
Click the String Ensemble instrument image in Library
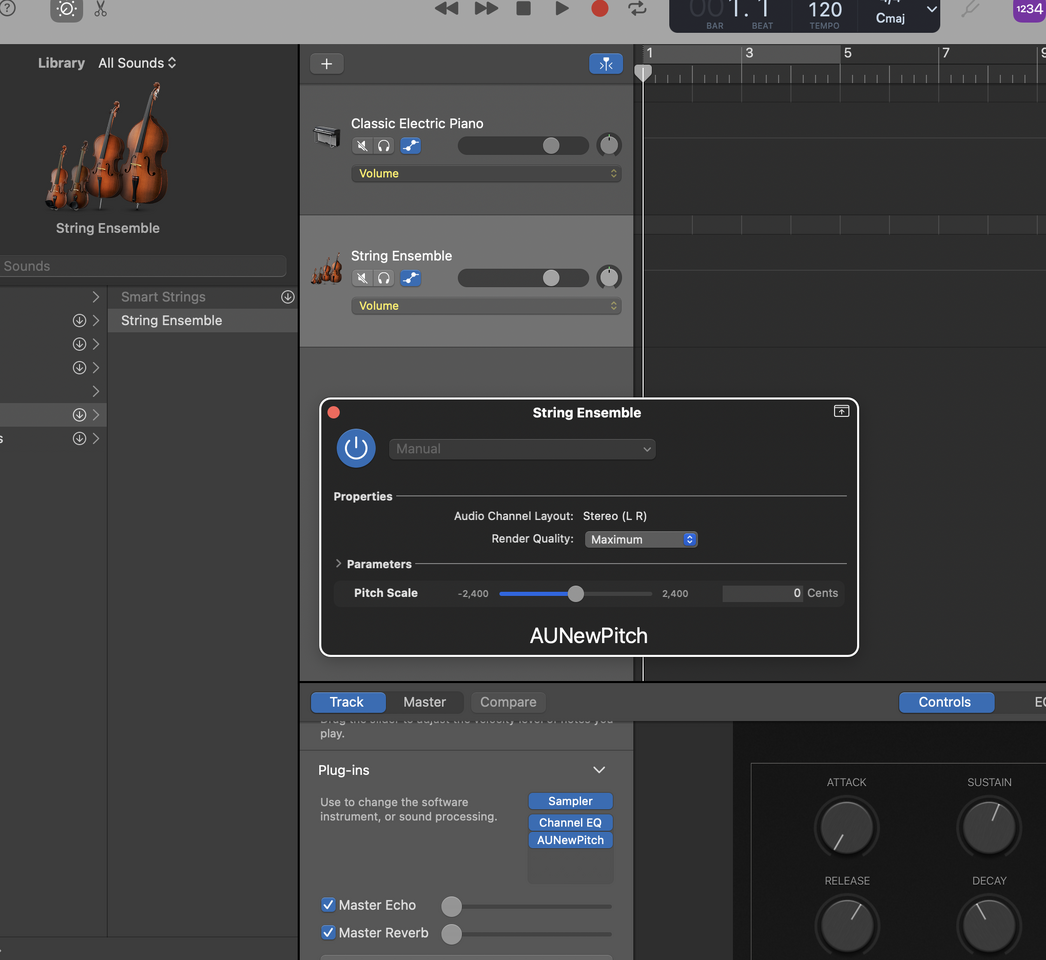coord(107,145)
